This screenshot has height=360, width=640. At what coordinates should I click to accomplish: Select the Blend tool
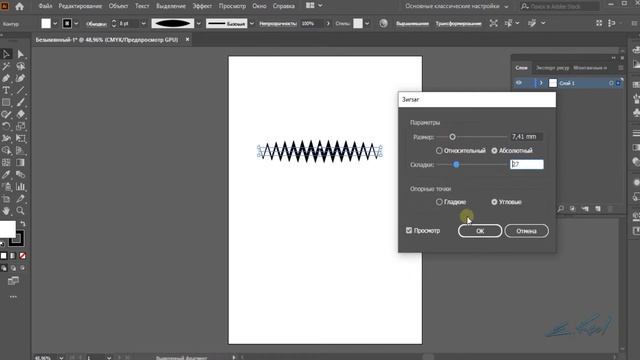tap(20, 174)
